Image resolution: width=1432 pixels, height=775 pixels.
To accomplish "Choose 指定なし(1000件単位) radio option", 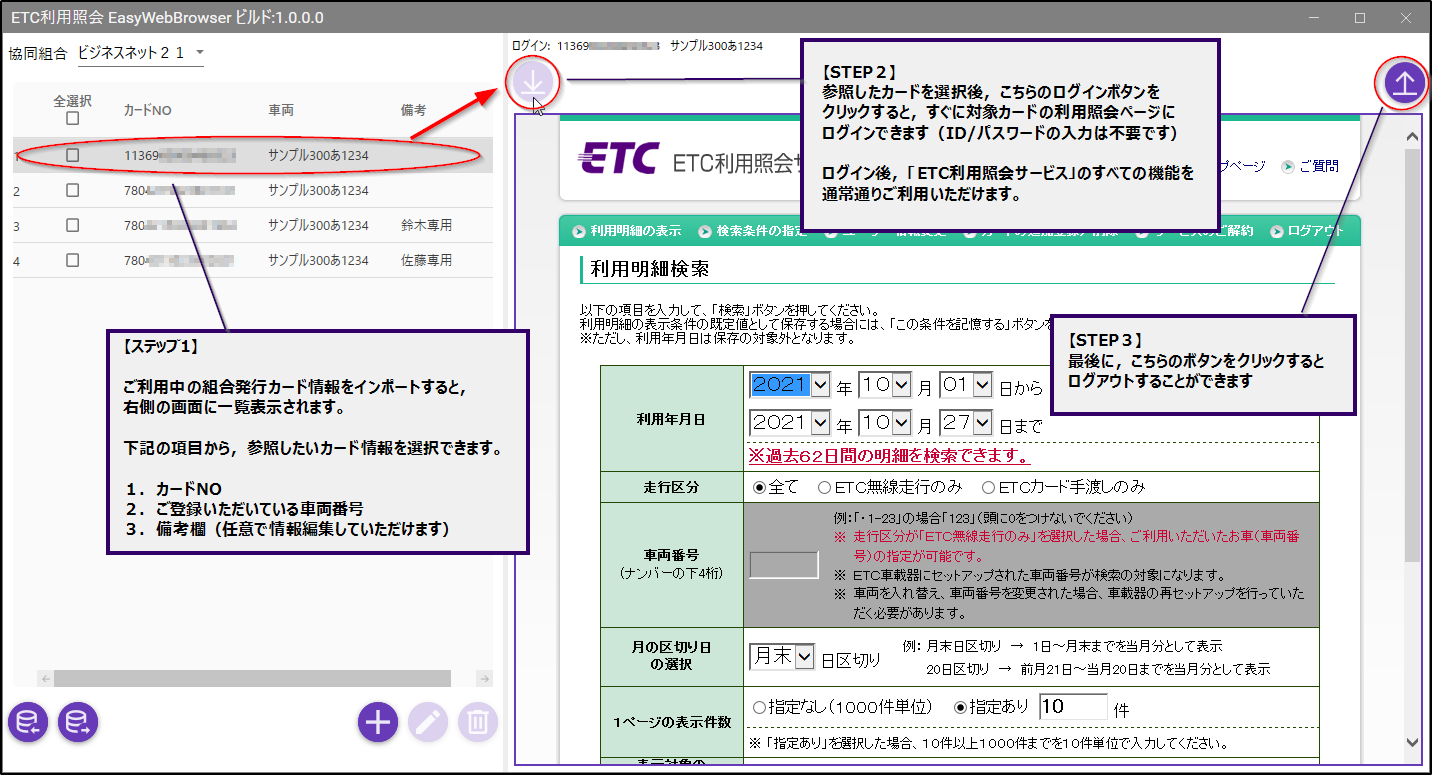I will coord(759,707).
